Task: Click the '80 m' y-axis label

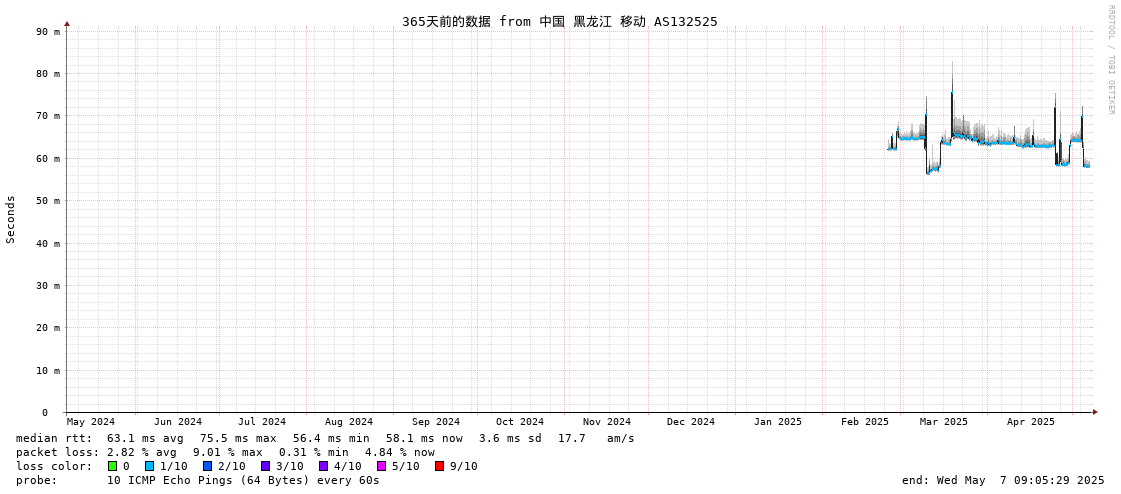Action: click(x=47, y=74)
